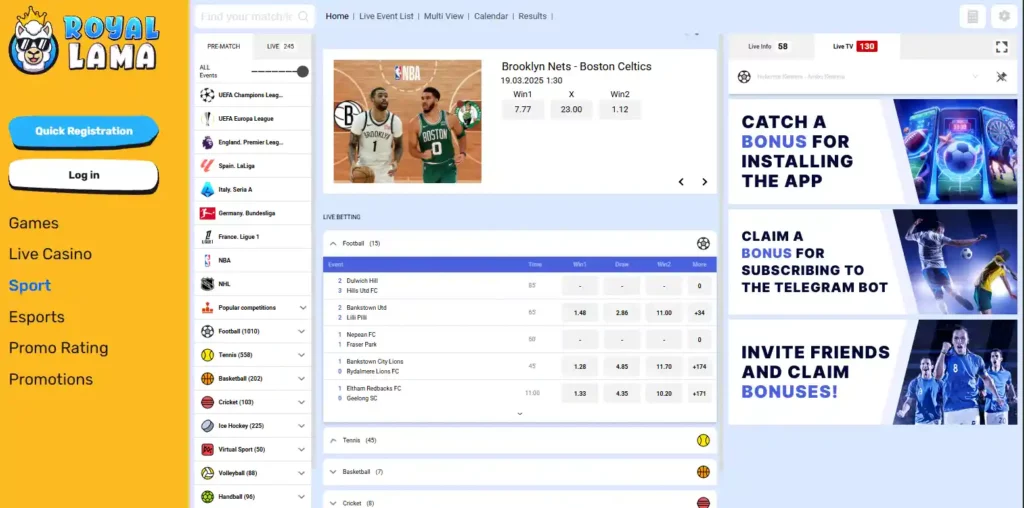This screenshot has width=1024, height=508.
Task: Click the France Ligue 1 icon
Action: (x=207, y=236)
